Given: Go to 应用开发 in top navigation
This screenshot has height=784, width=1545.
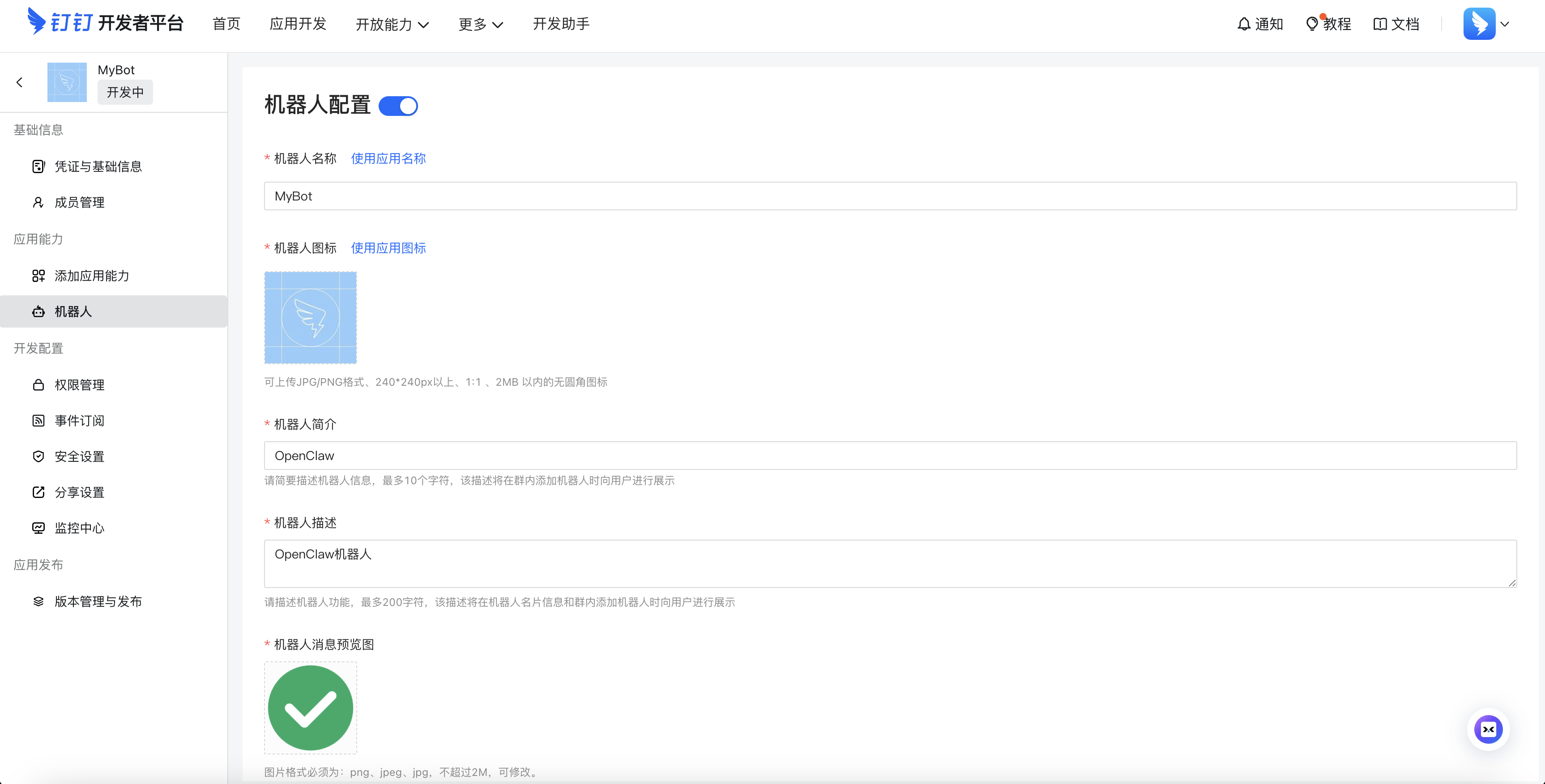Looking at the screenshot, I should [298, 24].
